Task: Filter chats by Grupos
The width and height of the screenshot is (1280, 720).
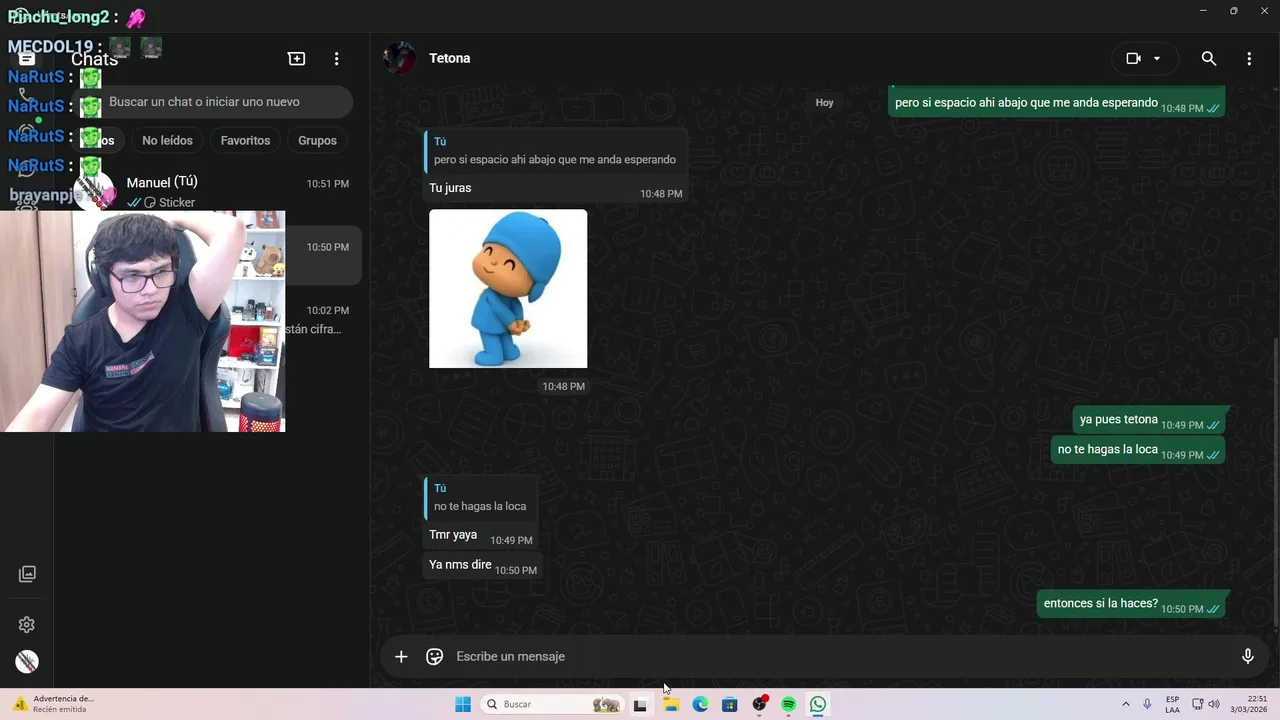Action: click(x=317, y=140)
